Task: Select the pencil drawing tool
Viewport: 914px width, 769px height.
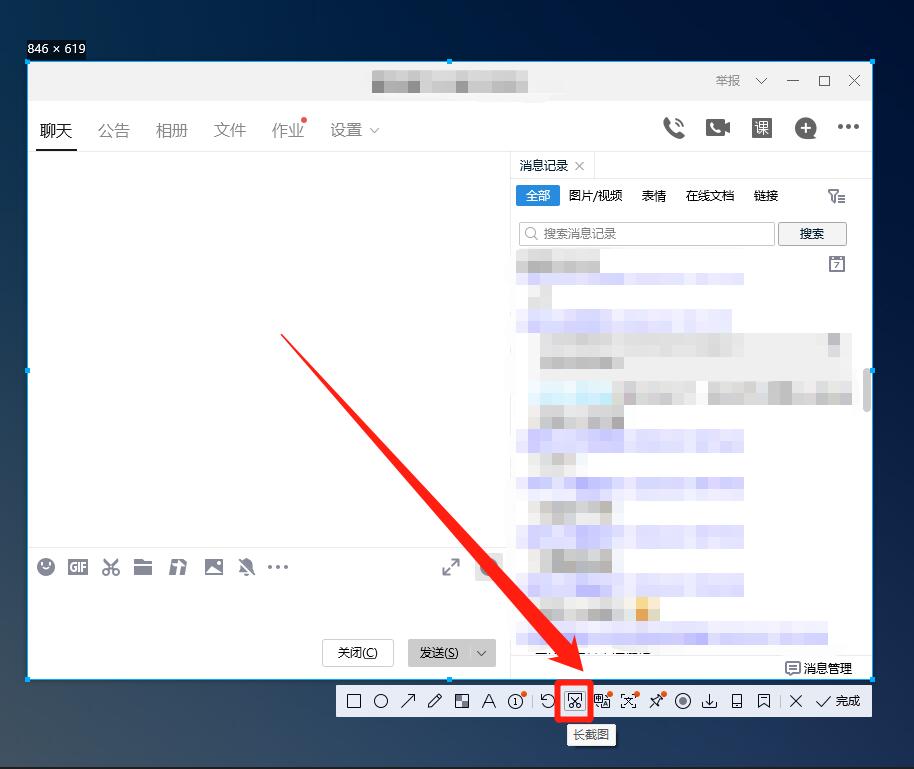Action: click(435, 701)
